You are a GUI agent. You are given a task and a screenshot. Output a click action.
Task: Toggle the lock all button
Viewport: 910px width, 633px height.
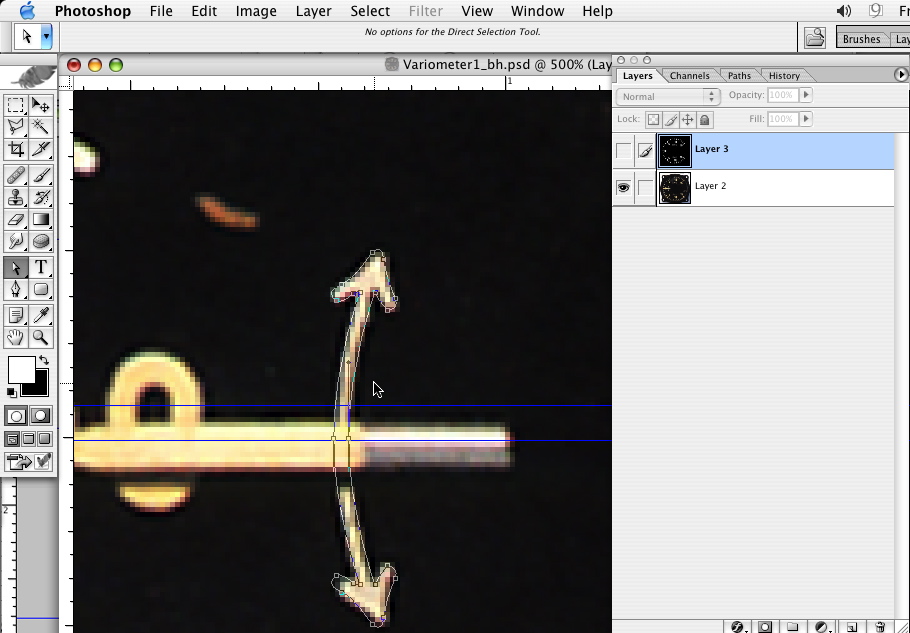(705, 119)
